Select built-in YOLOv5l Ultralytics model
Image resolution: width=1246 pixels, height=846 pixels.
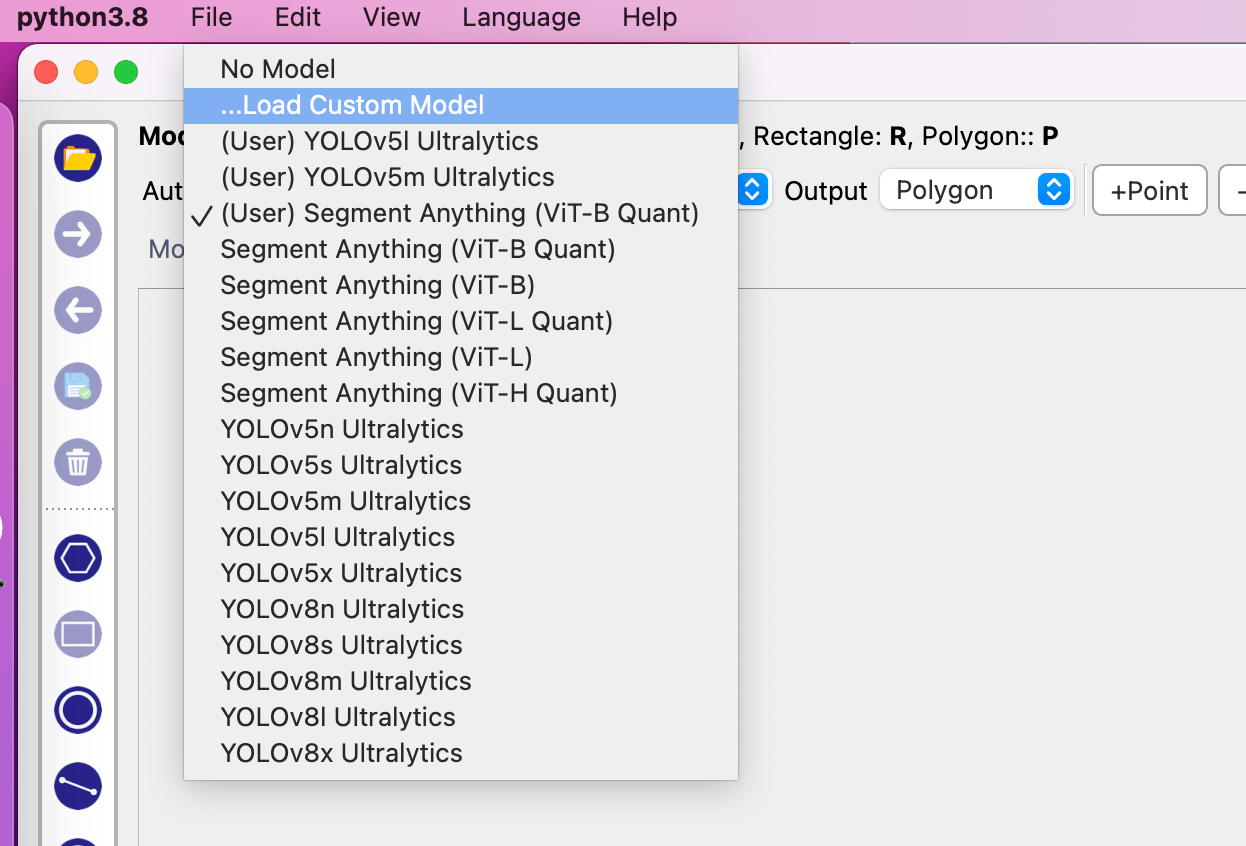coord(461,537)
